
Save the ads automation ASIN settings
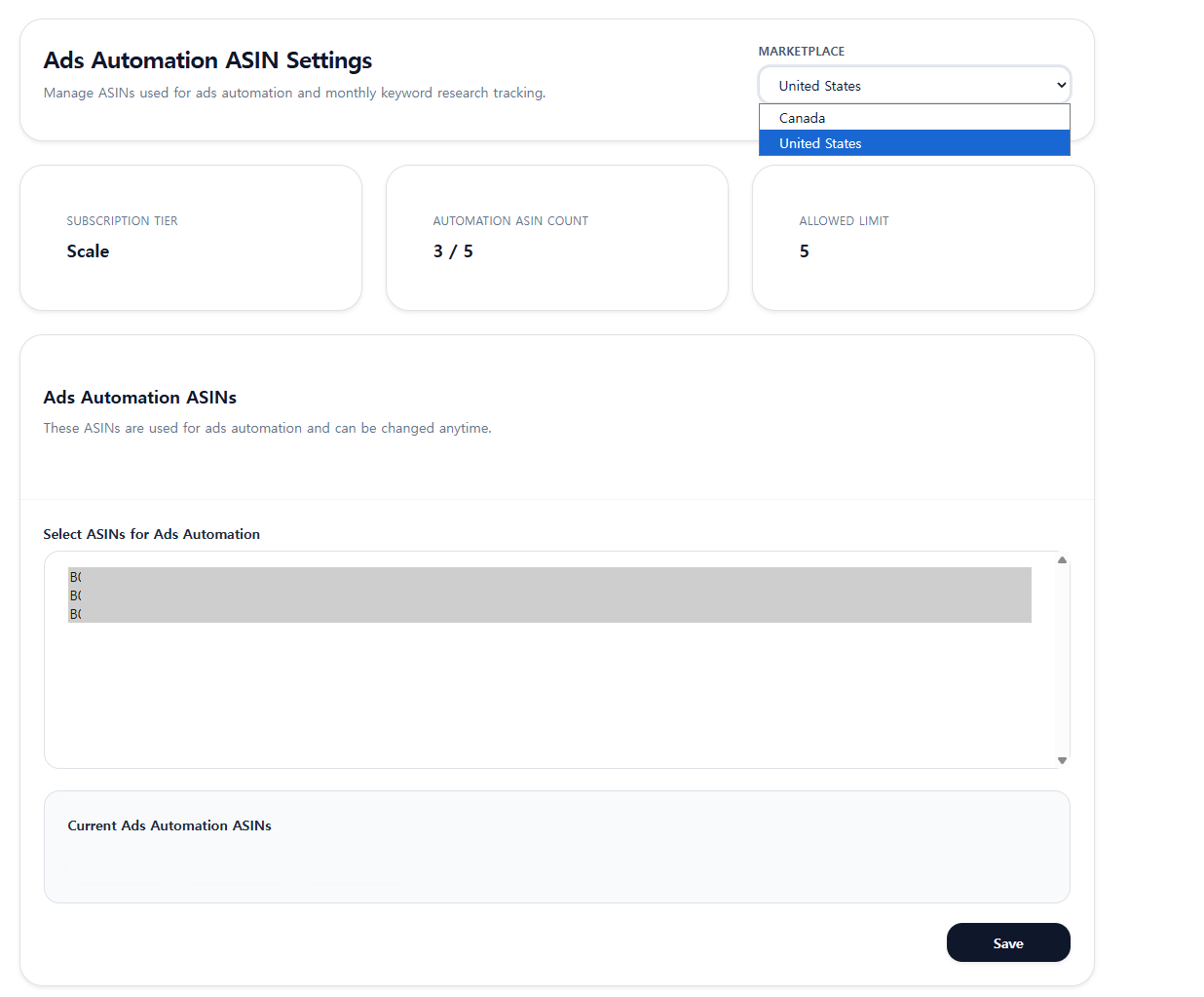coord(1008,942)
